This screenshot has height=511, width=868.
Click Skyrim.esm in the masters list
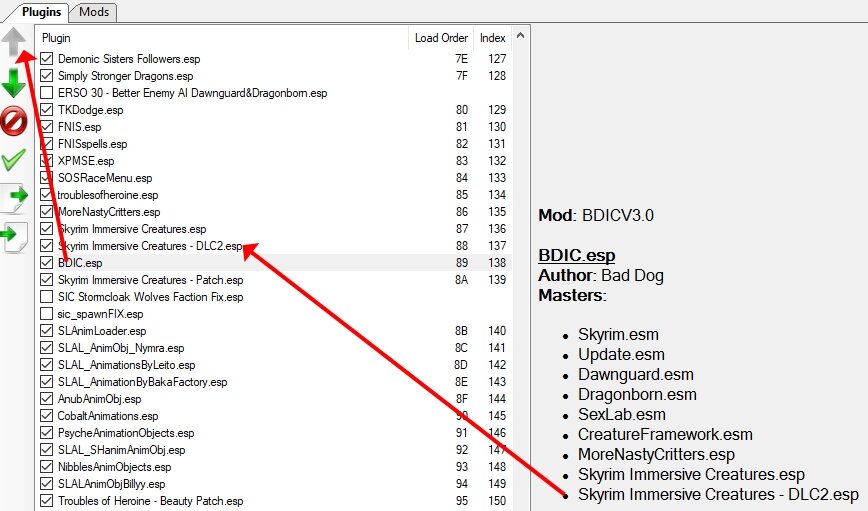618,335
